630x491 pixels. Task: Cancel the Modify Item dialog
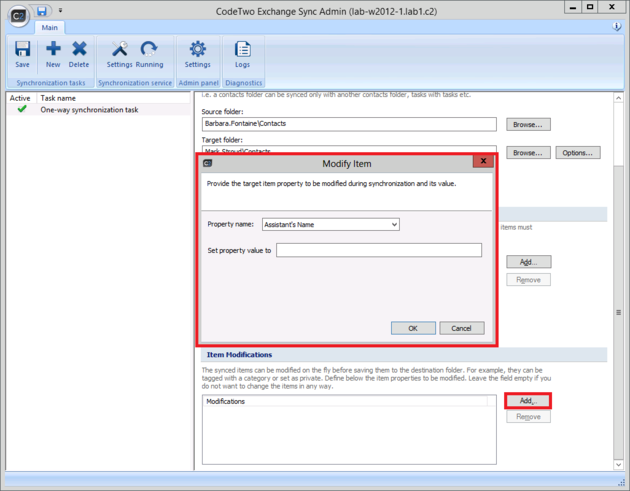462,328
